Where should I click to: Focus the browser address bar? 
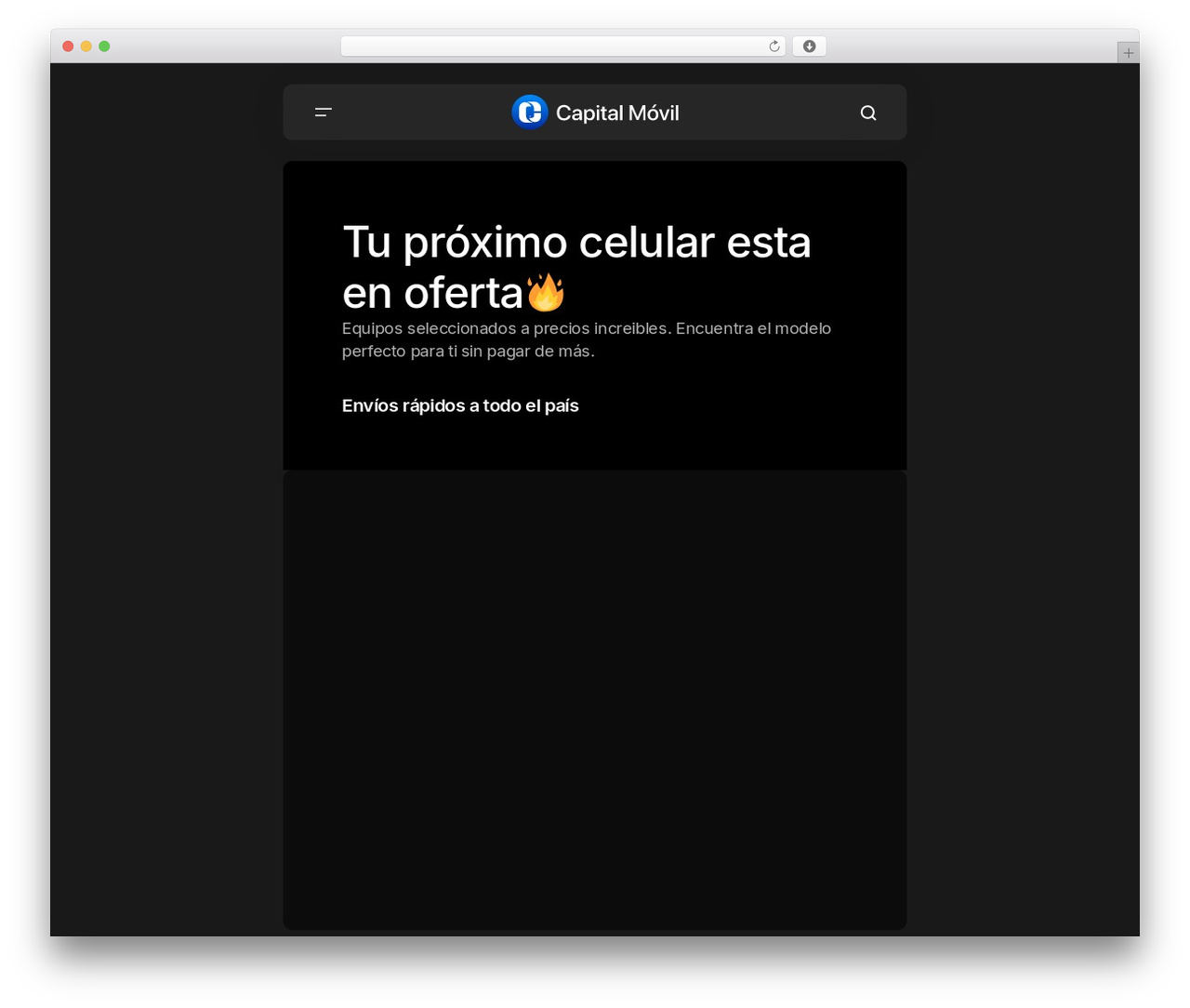[x=563, y=46]
